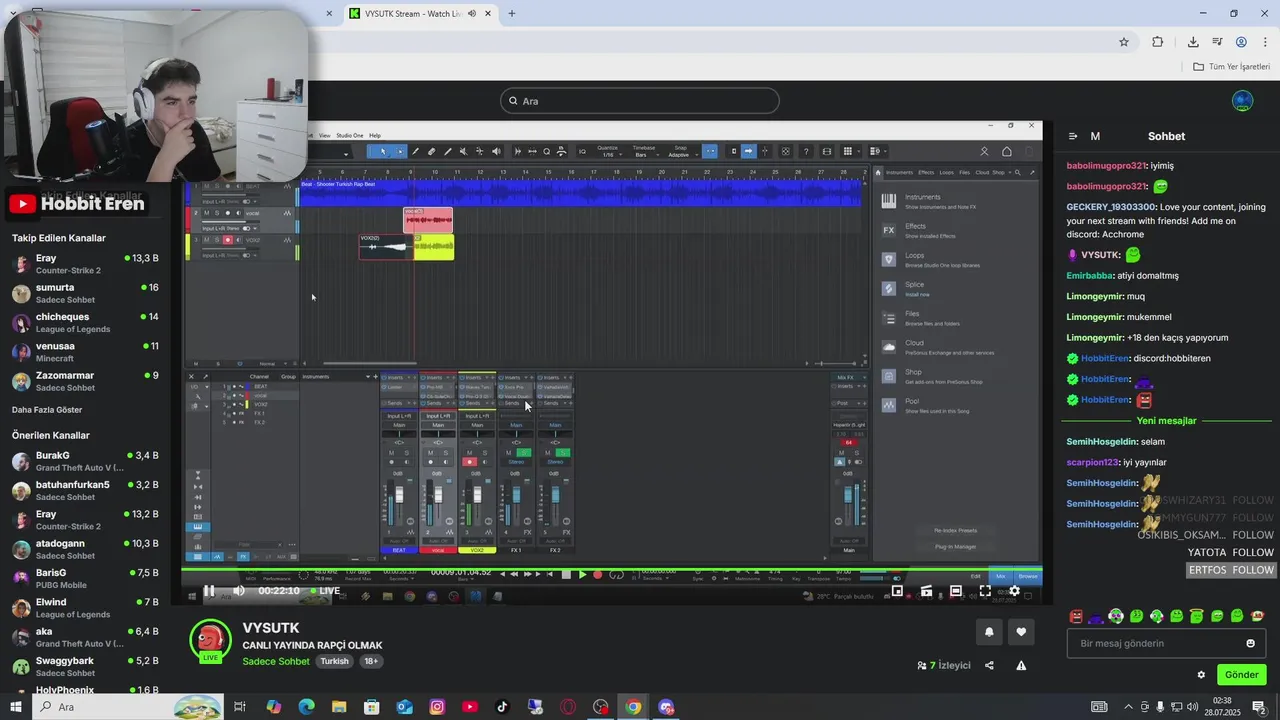Open a new browser tab

click(x=512, y=14)
